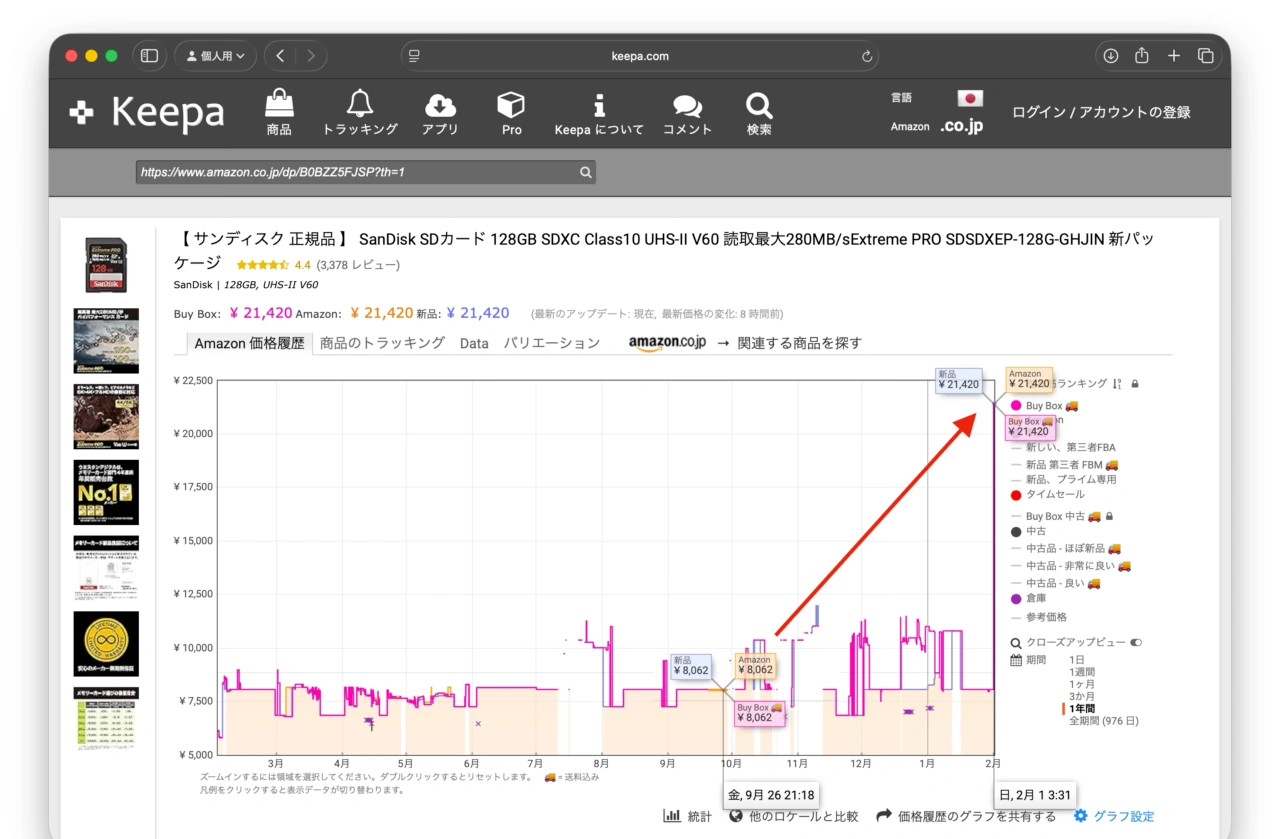This screenshot has width=1280, height=839.
Task: Click the アプリ cloud download icon
Action: (x=440, y=104)
